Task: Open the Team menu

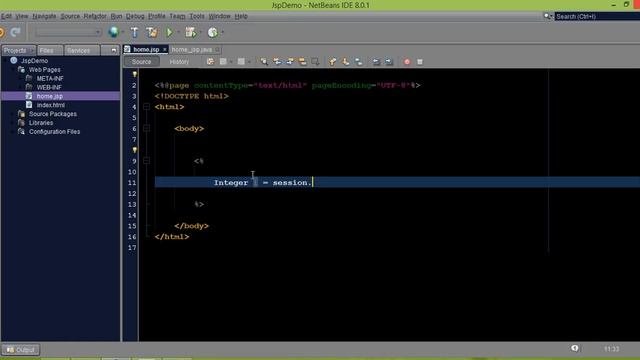Action: point(177,16)
